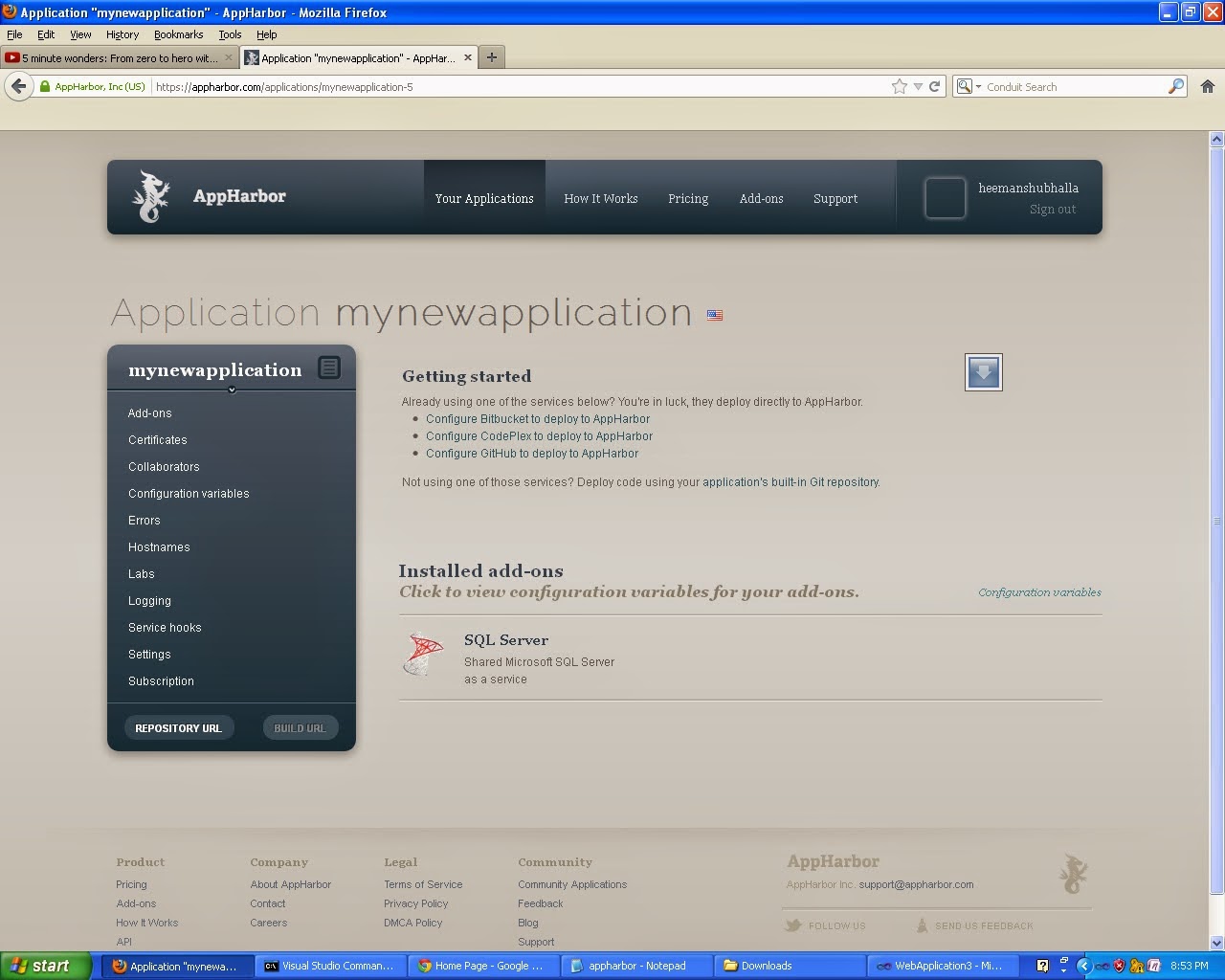Open Firefox home page icon
The image size is (1225, 980).
pos(1208,86)
